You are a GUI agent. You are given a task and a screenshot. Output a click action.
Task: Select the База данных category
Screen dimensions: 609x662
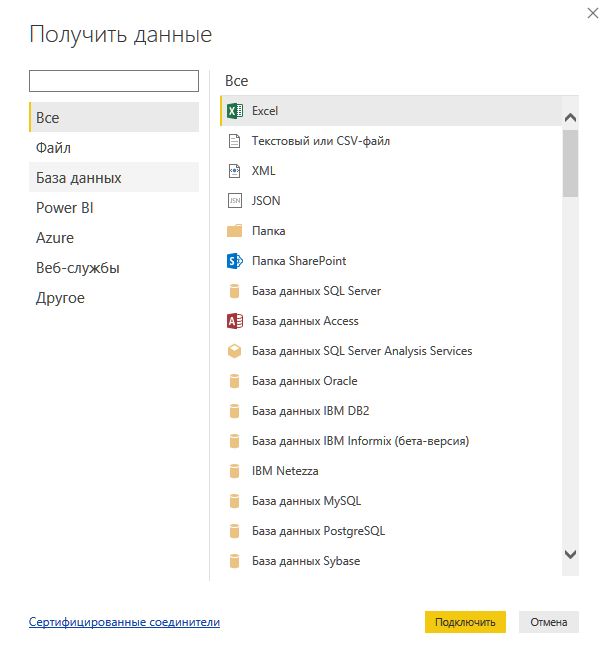pyautogui.click(x=114, y=178)
